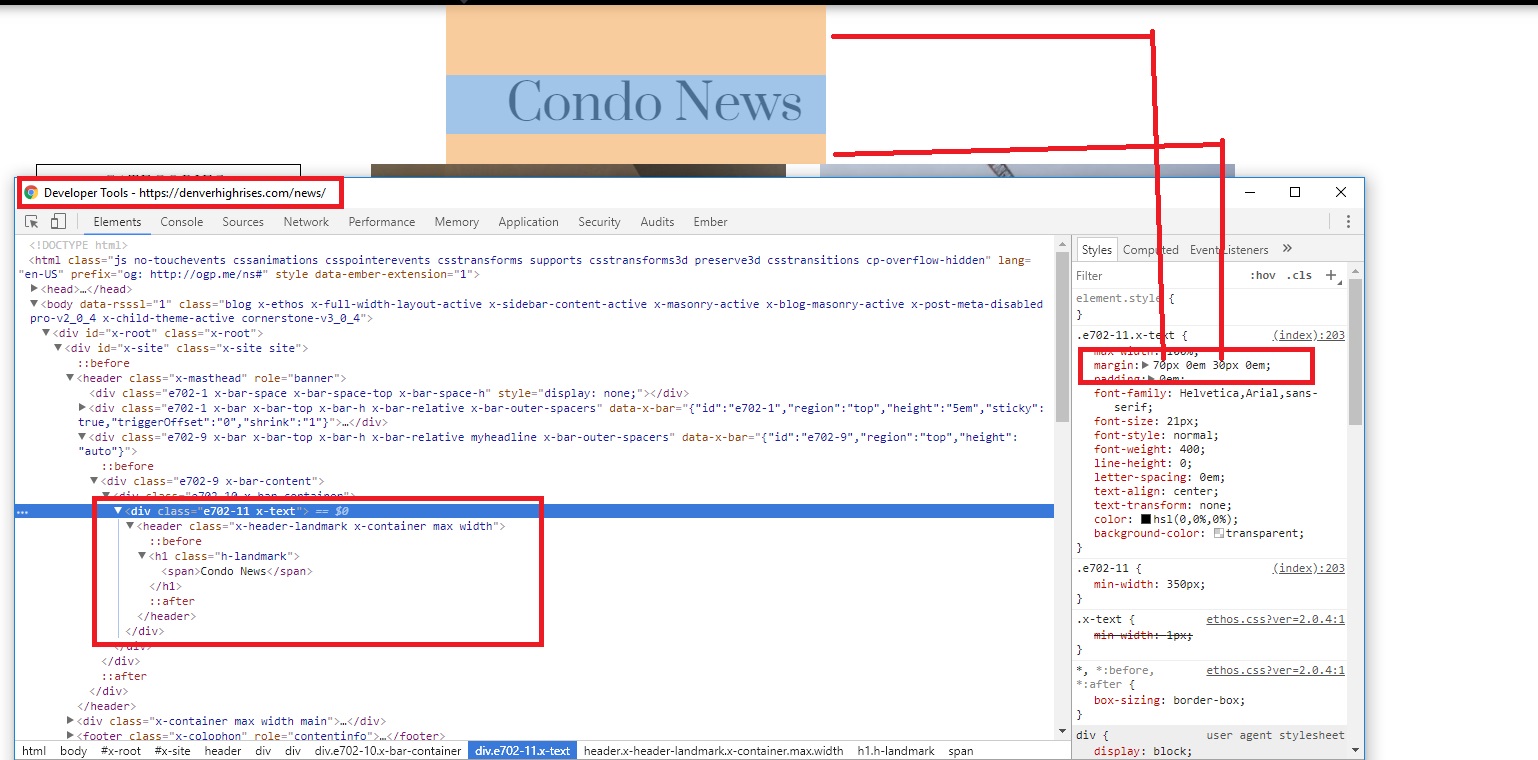This screenshot has height=760, width=1538.
Task: Activate the inspect element picker icon
Action: 32,222
